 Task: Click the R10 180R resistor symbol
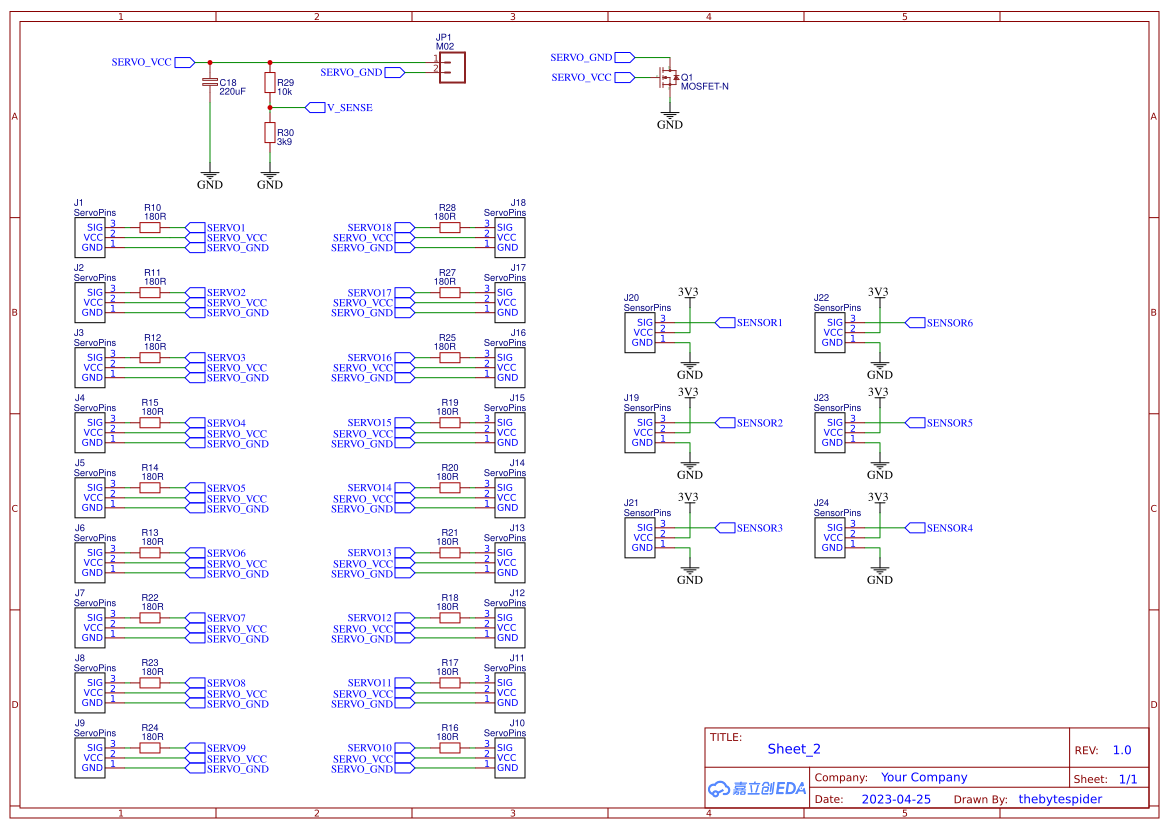pos(150,227)
